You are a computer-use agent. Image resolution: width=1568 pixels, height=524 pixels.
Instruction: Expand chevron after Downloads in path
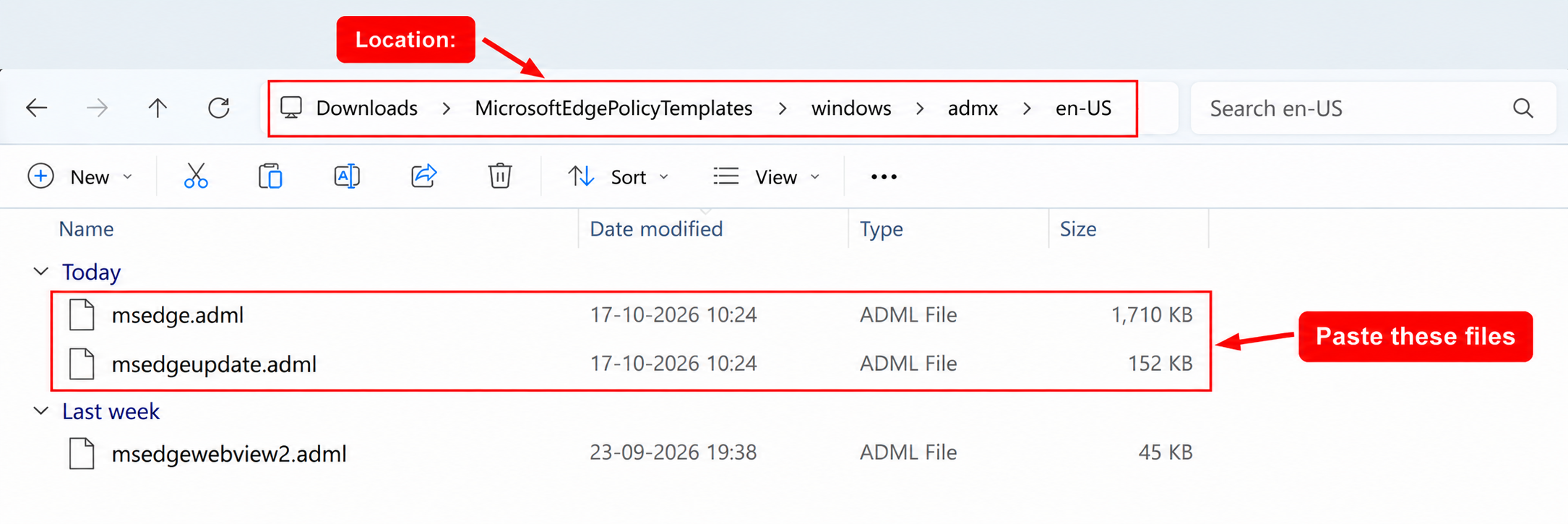pyautogui.click(x=447, y=108)
